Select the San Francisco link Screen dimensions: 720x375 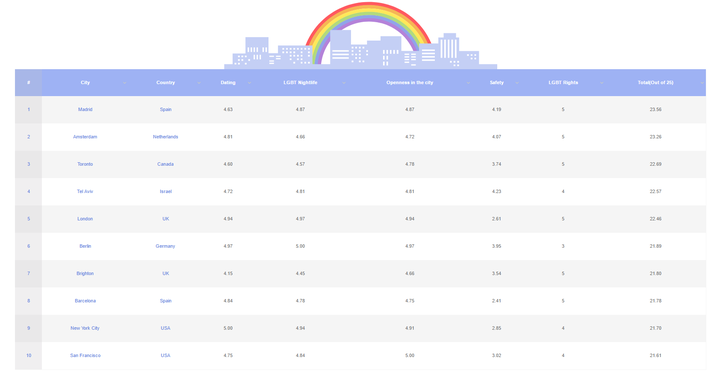(x=85, y=355)
